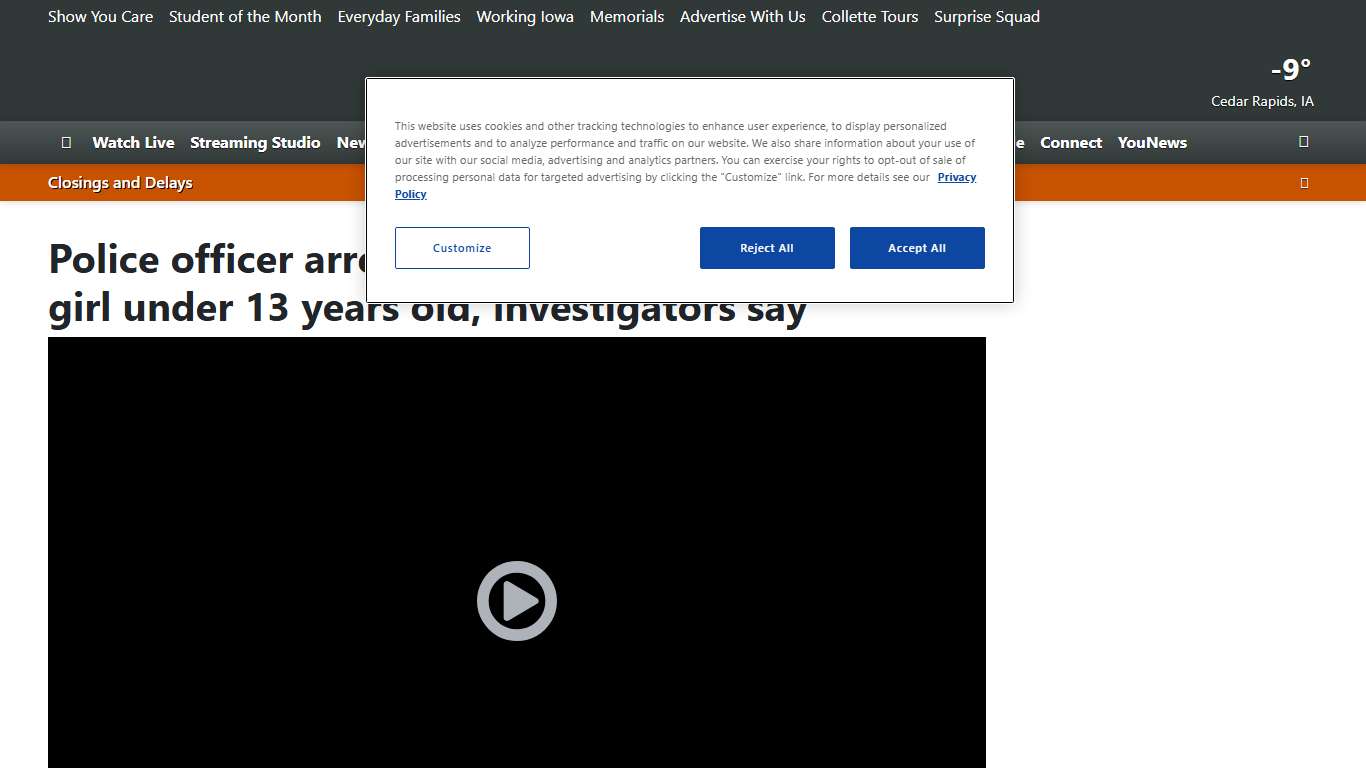The height and width of the screenshot is (768, 1366).
Task: Click the Working Iowa link
Action: click(525, 17)
